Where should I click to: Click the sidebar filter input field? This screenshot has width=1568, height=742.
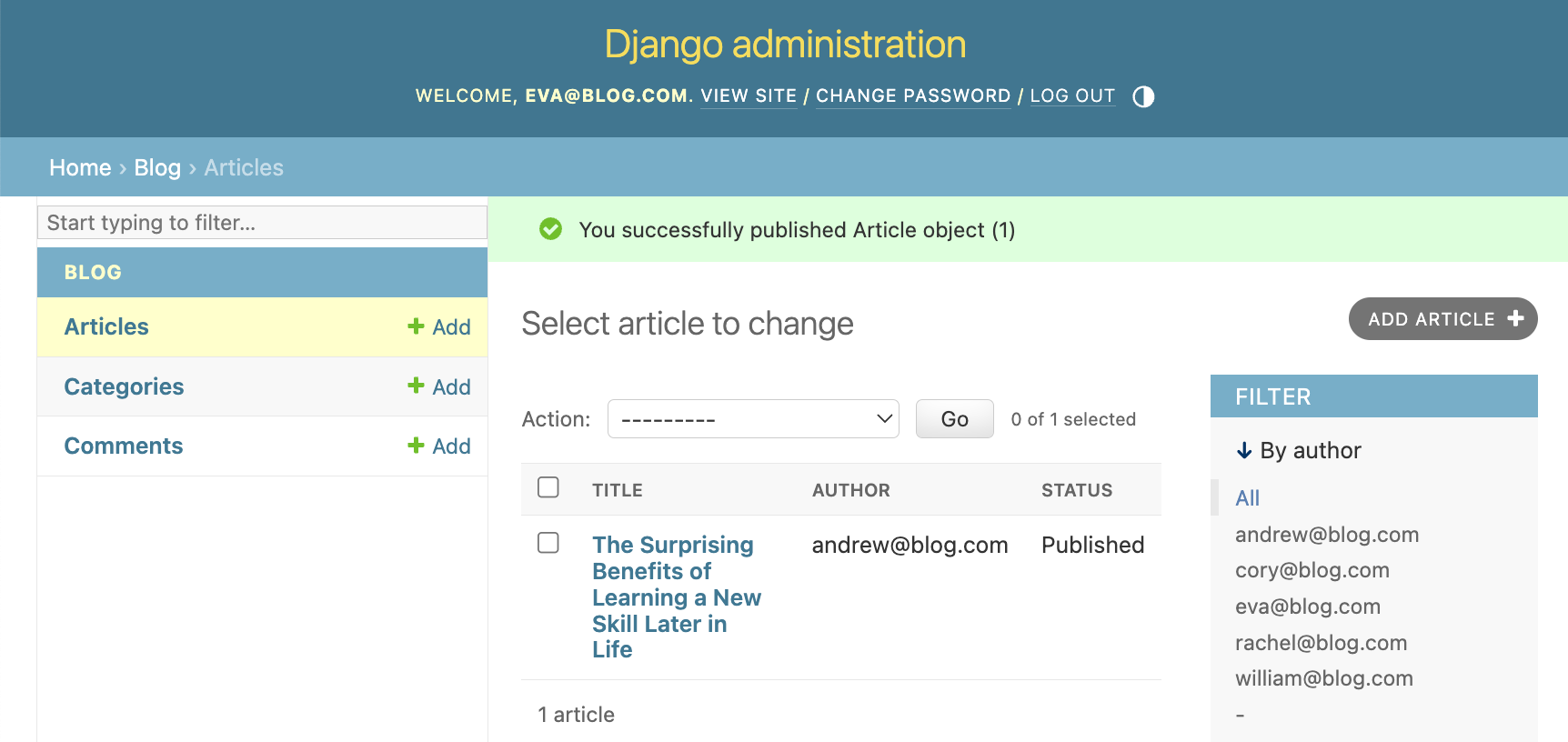(x=262, y=223)
